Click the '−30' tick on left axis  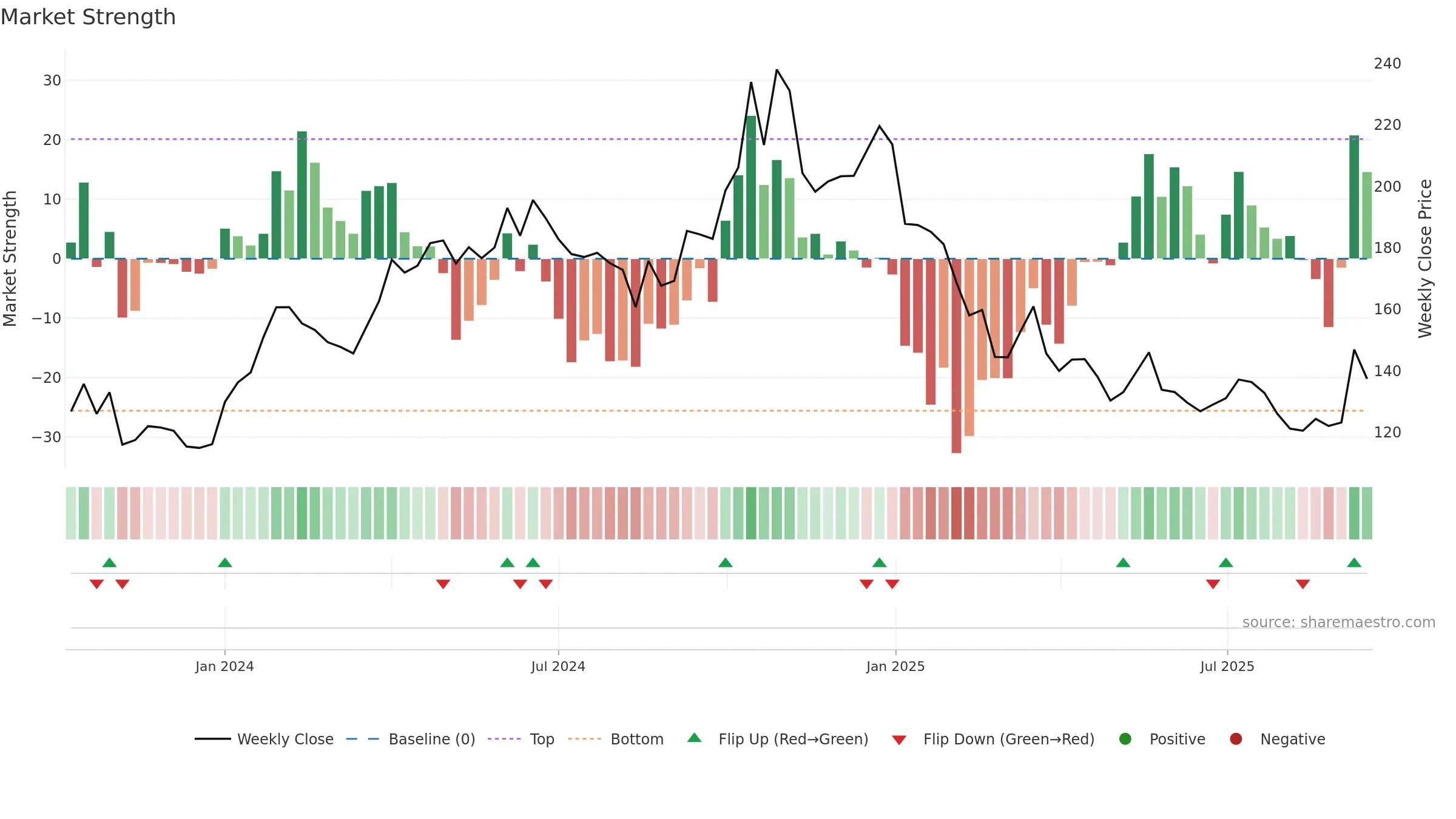(x=47, y=437)
